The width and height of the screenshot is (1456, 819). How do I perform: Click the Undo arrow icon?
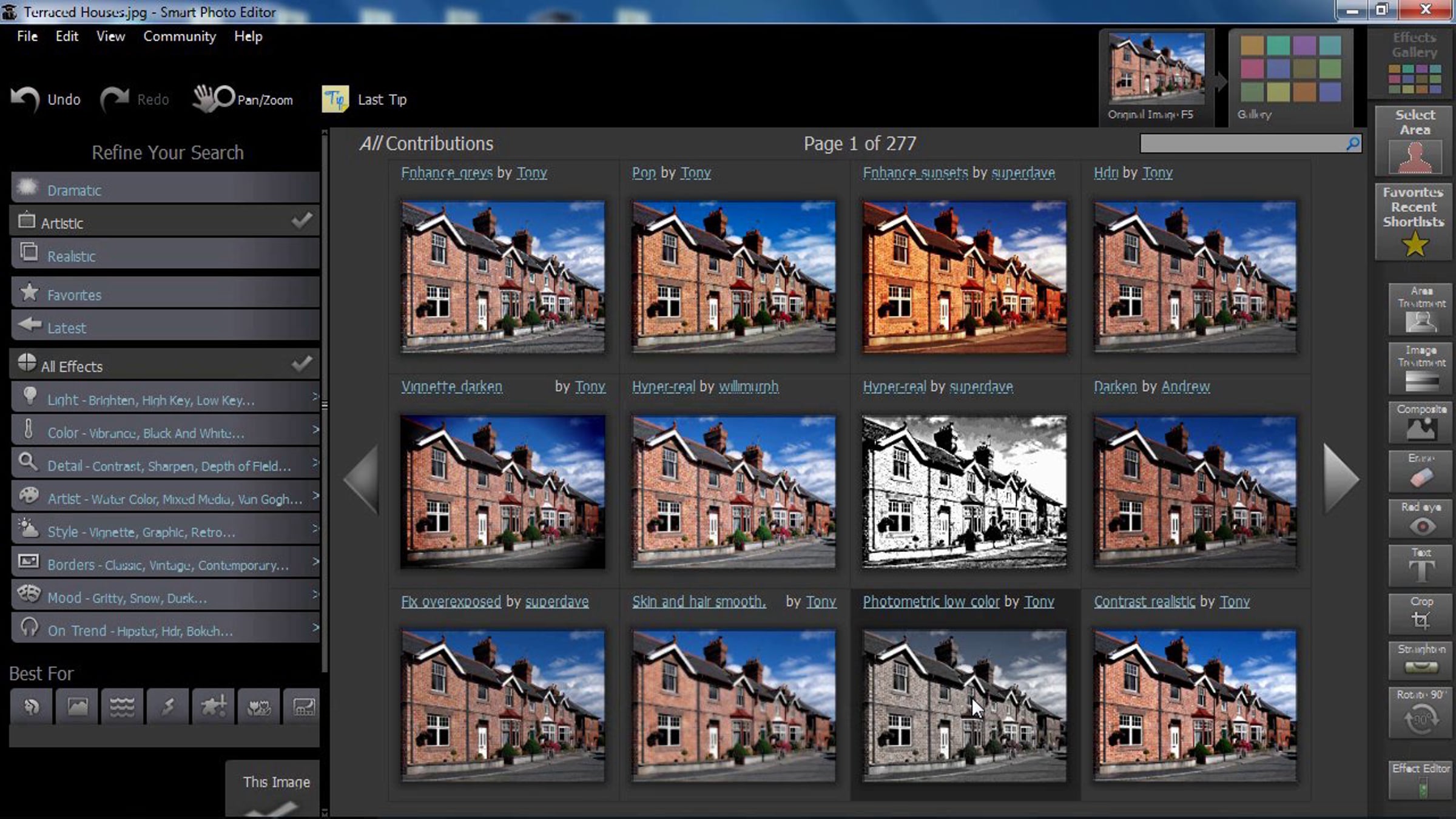[x=25, y=99]
